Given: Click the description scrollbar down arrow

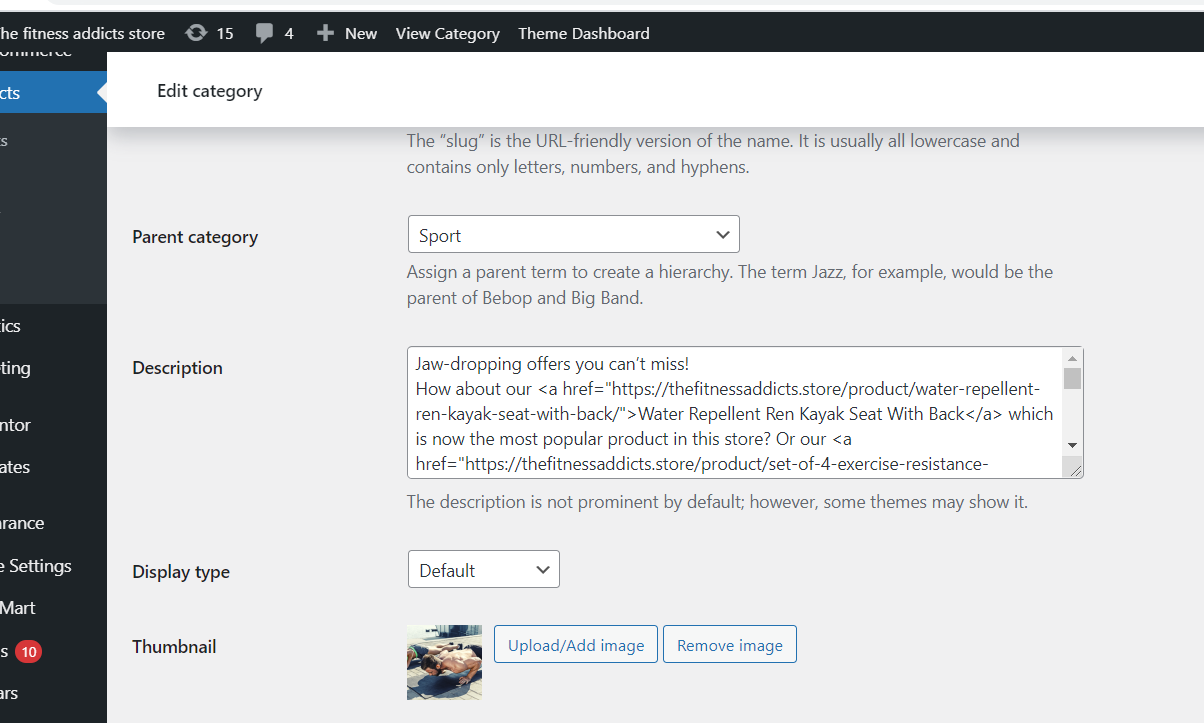Looking at the screenshot, I should [1072, 445].
